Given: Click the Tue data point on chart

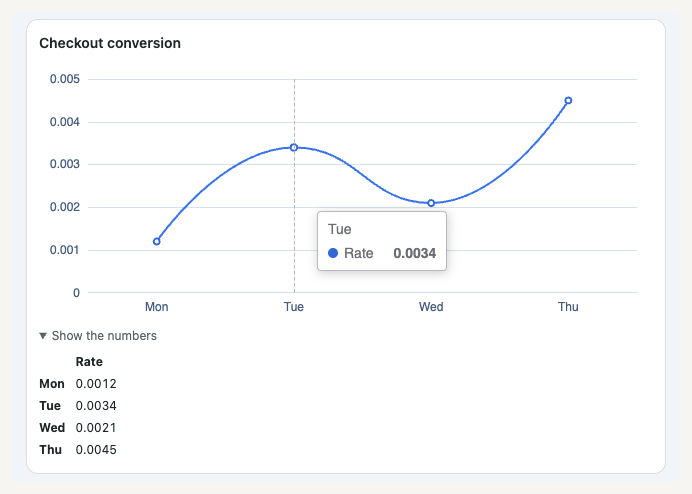Looking at the screenshot, I should tap(294, 147).
